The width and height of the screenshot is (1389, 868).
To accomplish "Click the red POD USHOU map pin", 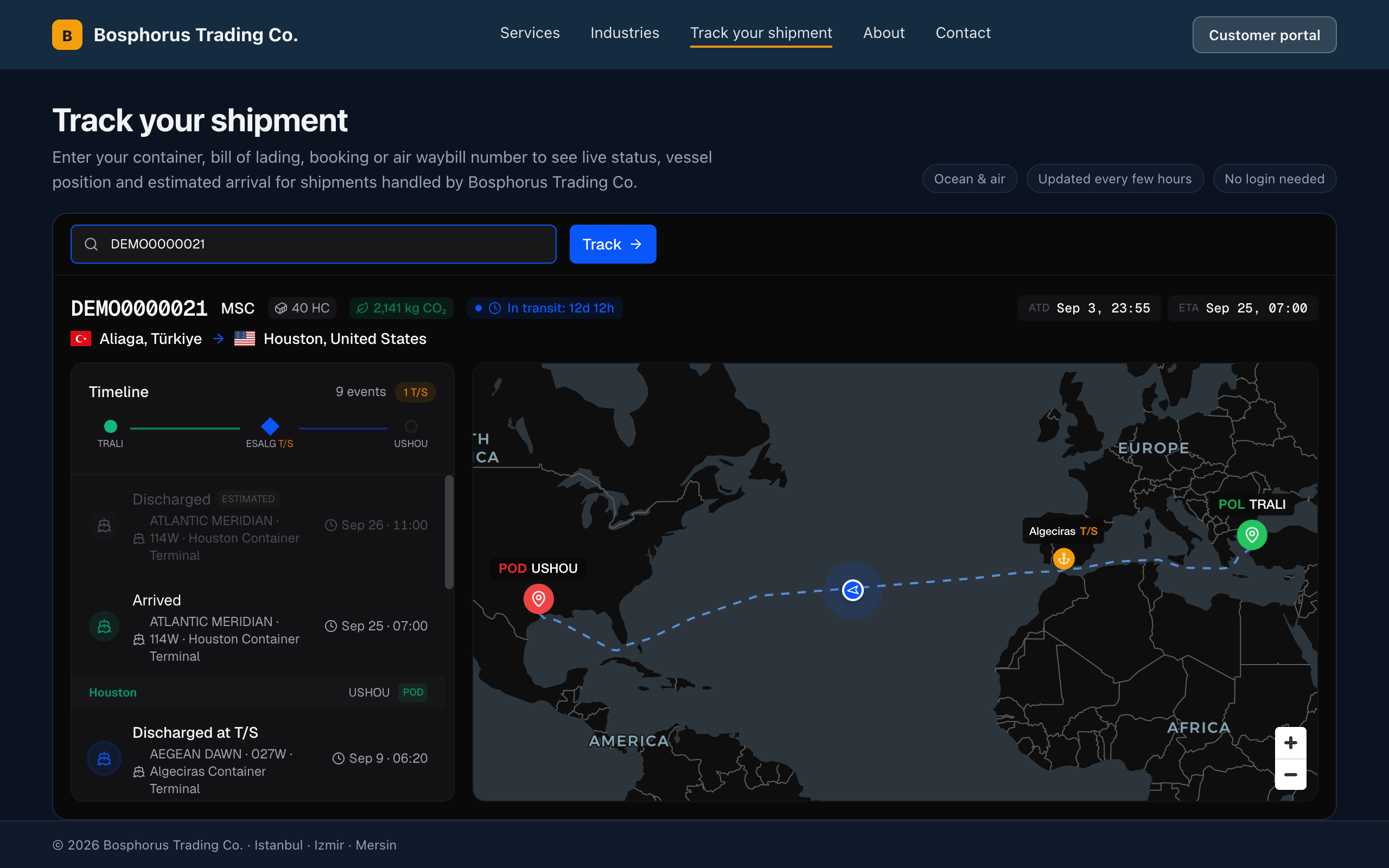I will click(x=538, y=599).
